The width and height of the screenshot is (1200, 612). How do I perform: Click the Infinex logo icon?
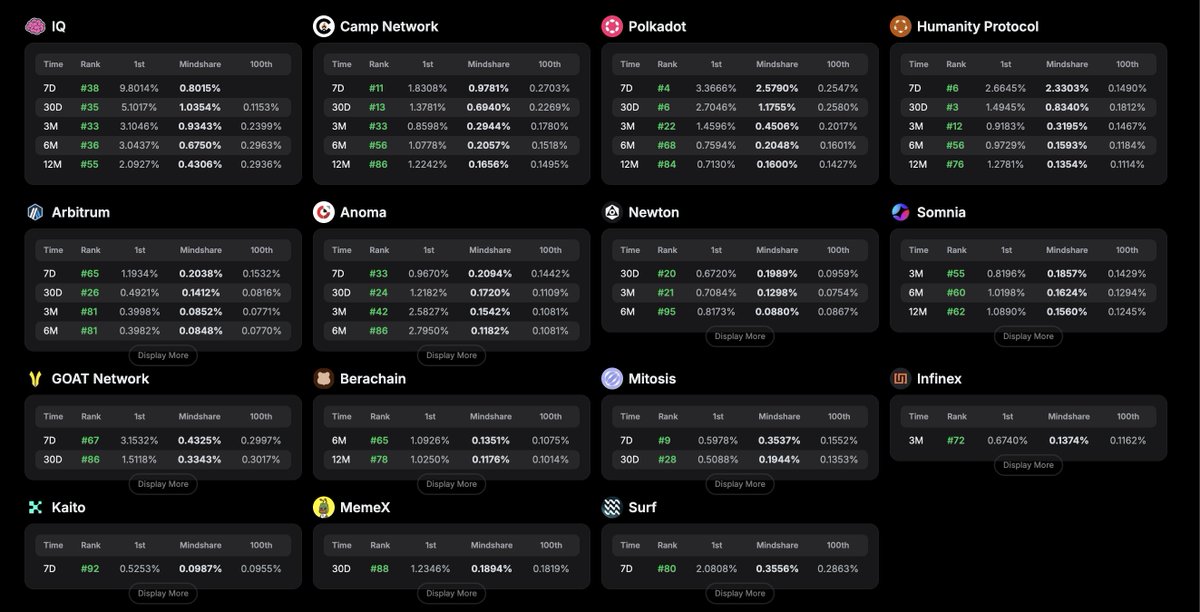tap(900, 379)
